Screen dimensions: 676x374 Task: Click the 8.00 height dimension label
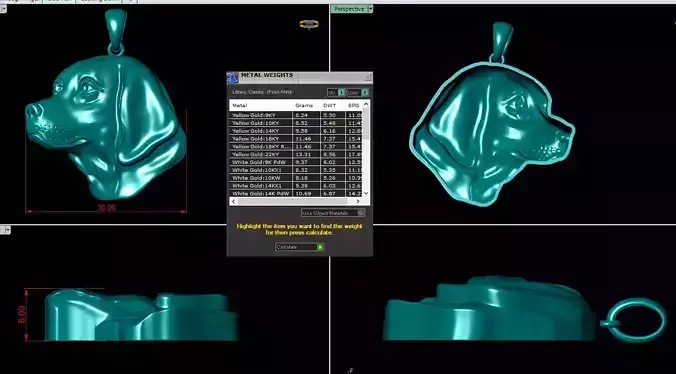point(22,315)
